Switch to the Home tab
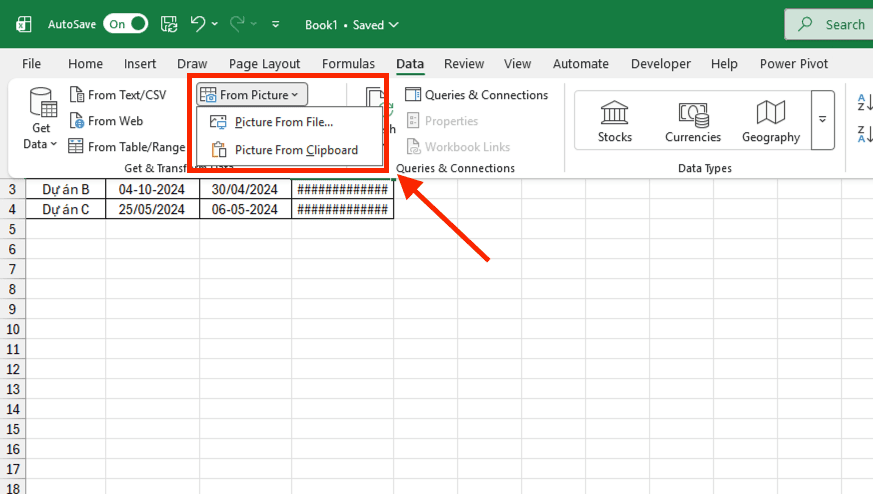The height and width of the screenshot is (494, 873). click(85, 63)
